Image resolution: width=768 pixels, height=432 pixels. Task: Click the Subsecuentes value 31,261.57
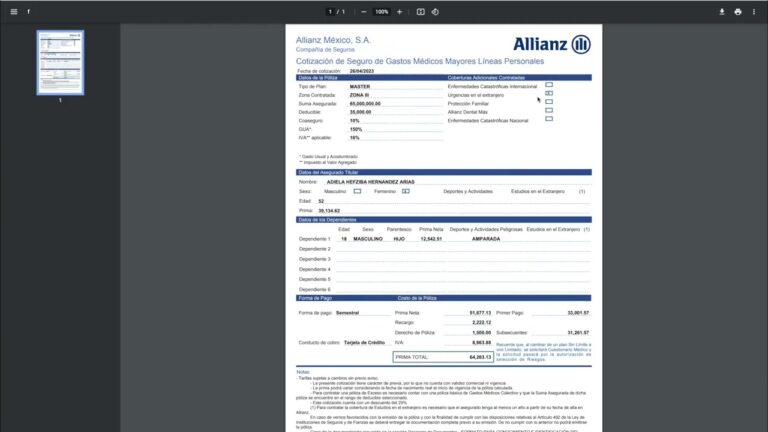tap(578, 333)
